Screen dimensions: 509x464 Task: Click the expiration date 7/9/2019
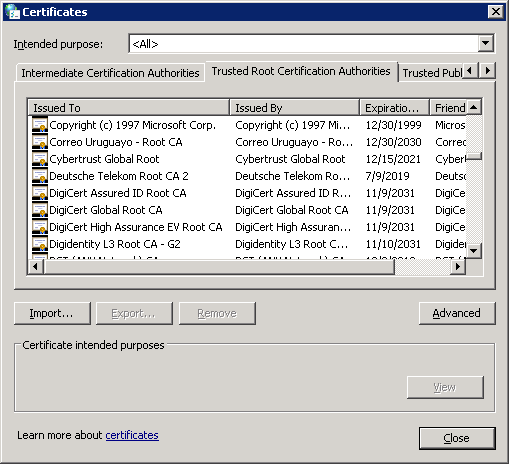[x=387, y=176]
